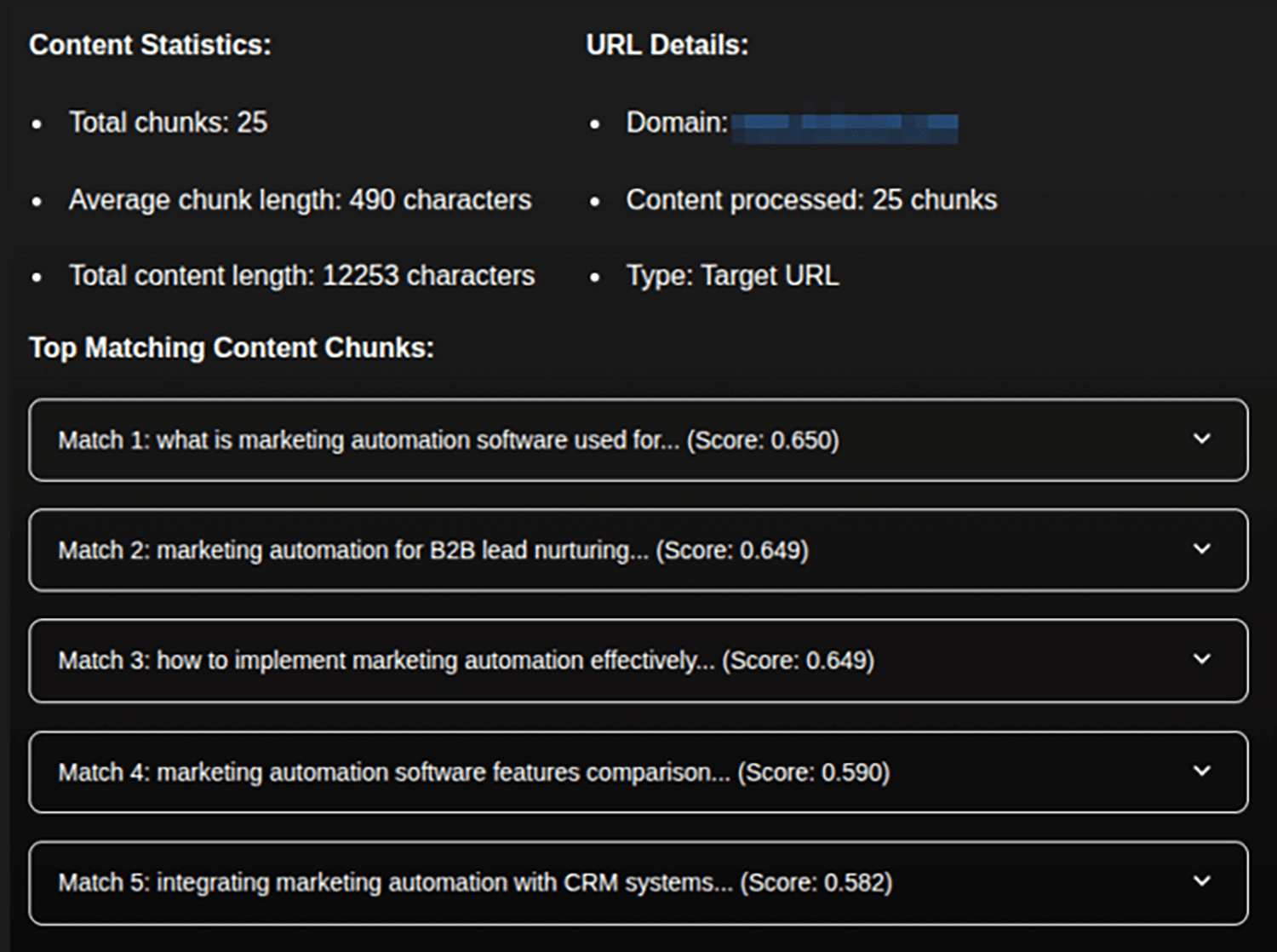The image size is (1277, 952).
Task: Click chevron for CRM systems match
Action: tap(1201, 881)
